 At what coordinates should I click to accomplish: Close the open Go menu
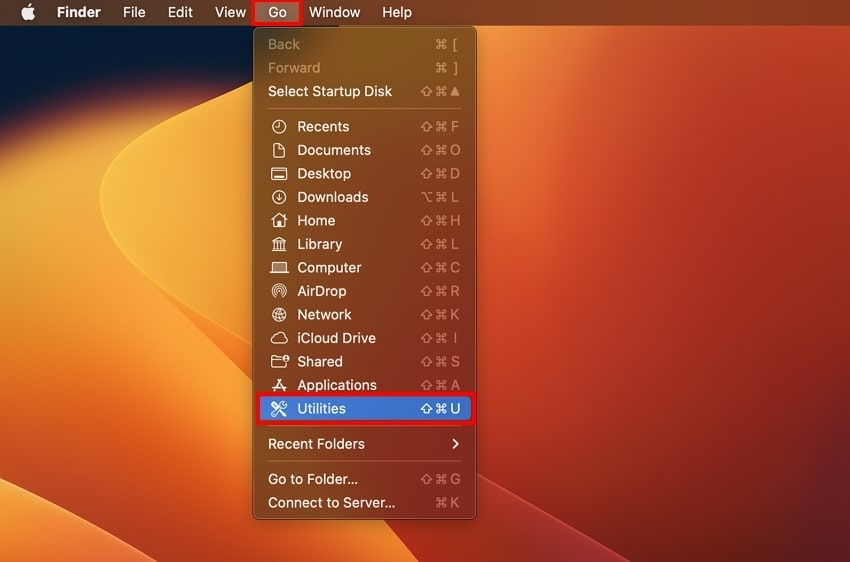point(277,12)
